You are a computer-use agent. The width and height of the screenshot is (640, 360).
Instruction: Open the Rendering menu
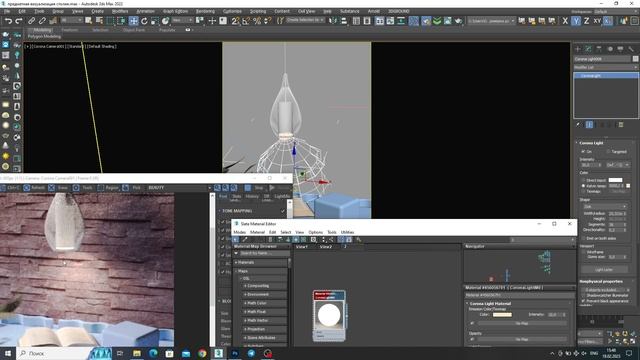pos(205,11)
